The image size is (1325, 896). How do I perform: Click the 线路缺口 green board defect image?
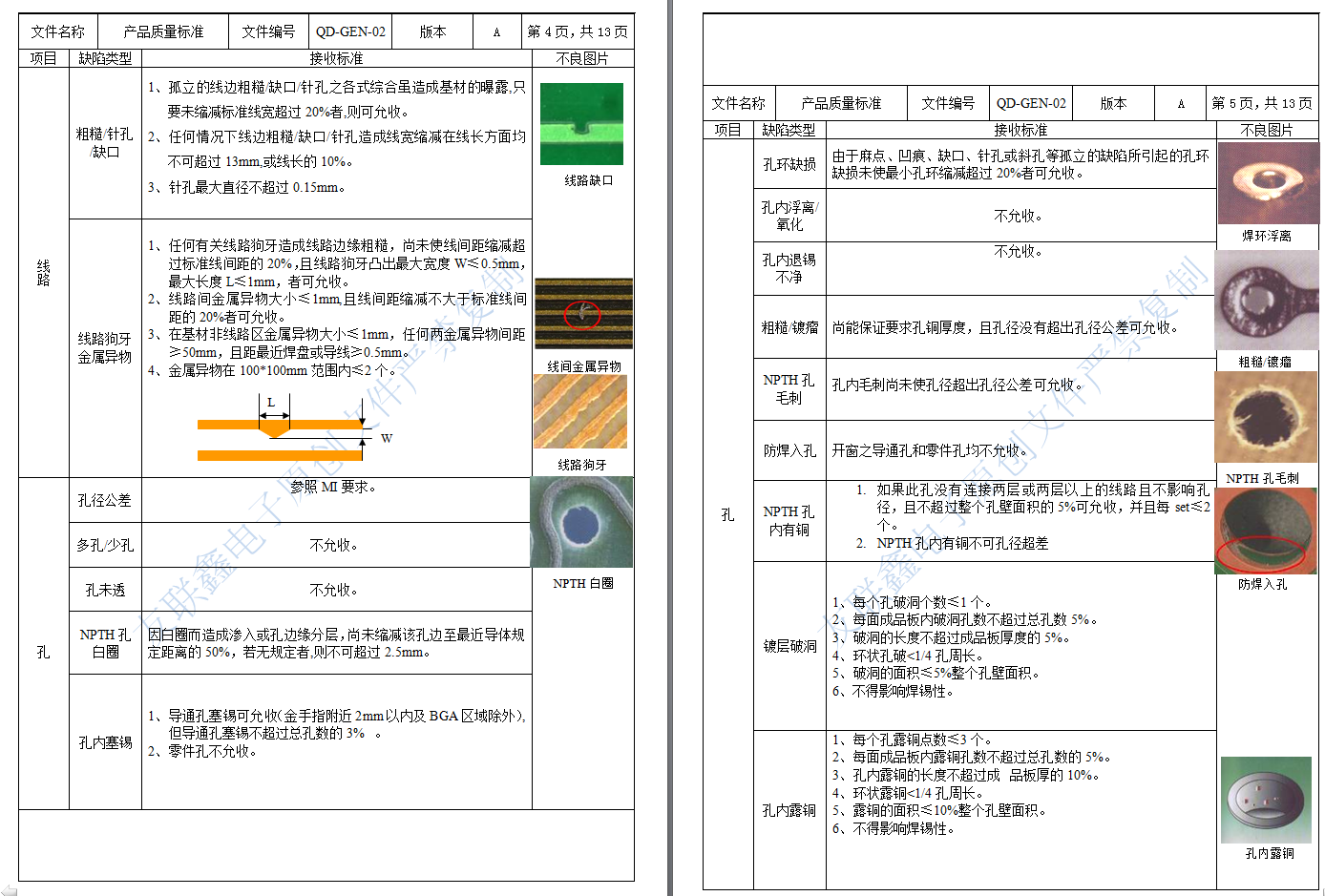(x=581, y=124)
